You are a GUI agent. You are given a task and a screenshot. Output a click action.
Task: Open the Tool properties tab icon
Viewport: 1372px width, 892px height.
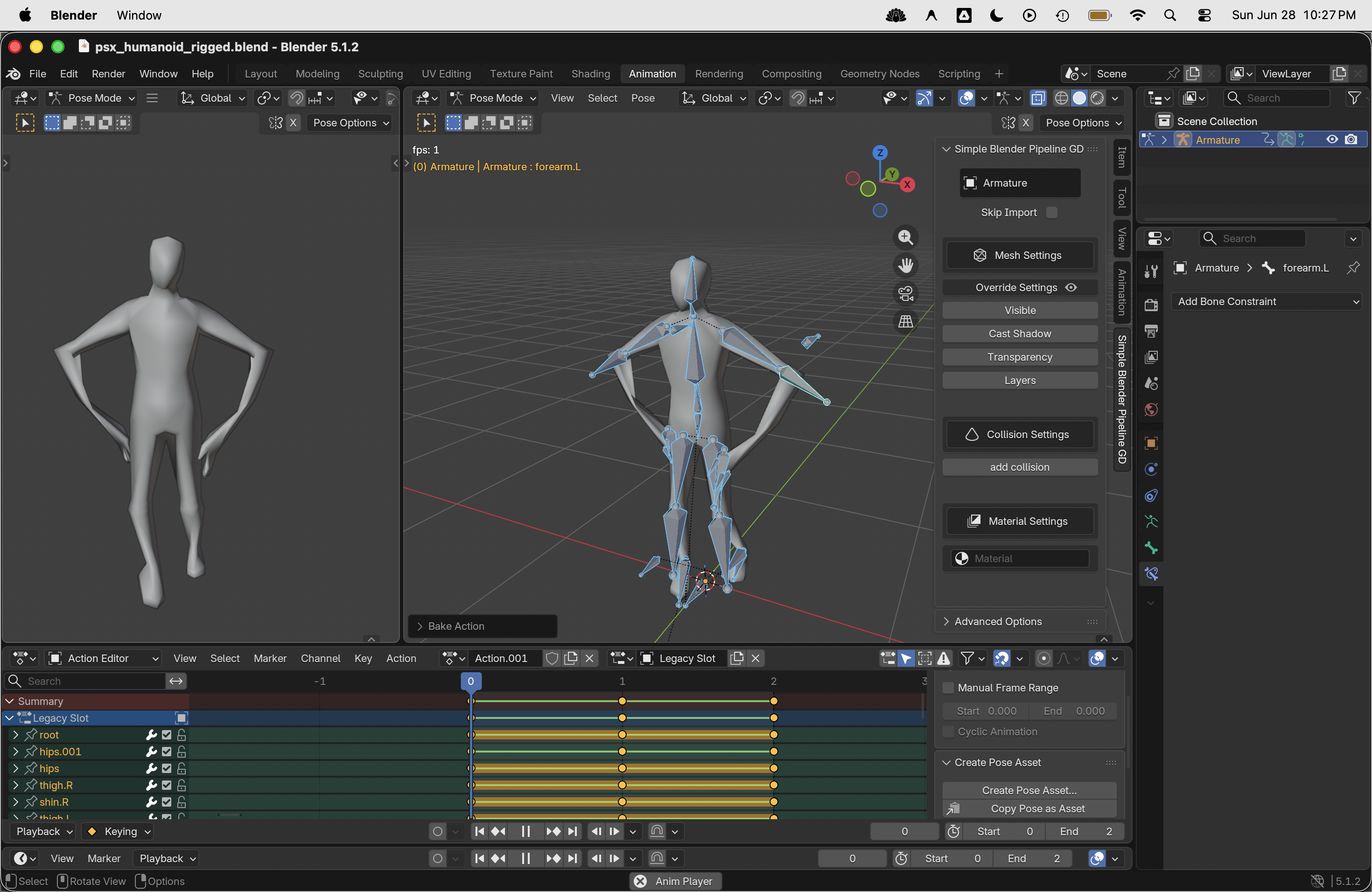point(1151,271)
